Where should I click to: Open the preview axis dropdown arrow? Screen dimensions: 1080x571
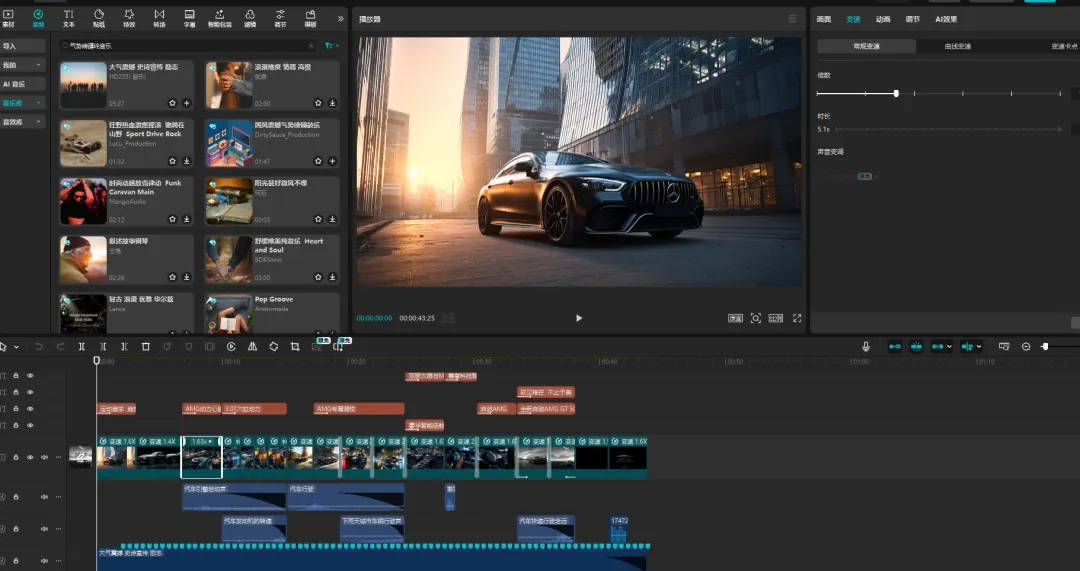click(979, 347)
